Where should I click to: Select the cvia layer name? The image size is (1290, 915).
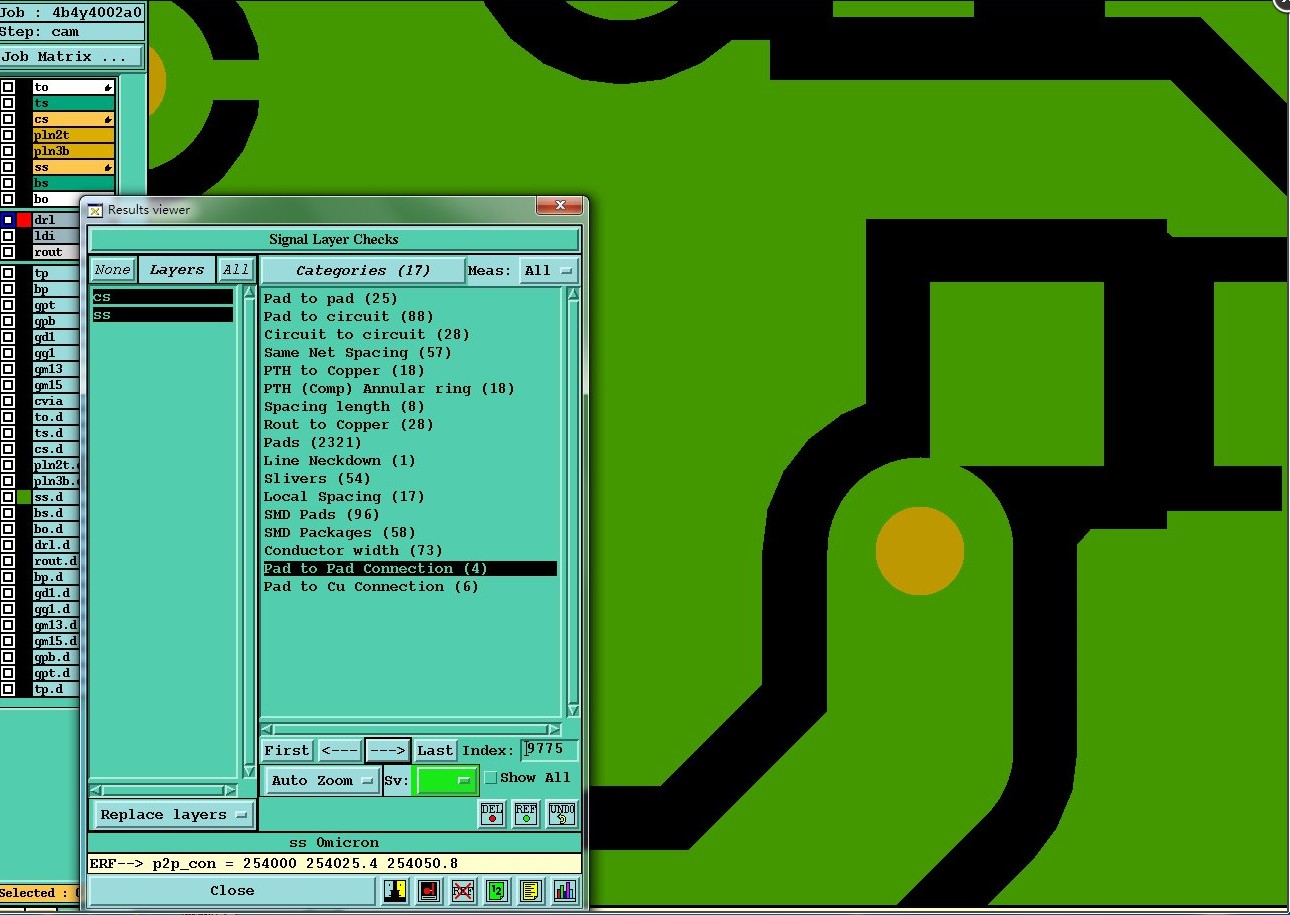click(x=56, y=401)
